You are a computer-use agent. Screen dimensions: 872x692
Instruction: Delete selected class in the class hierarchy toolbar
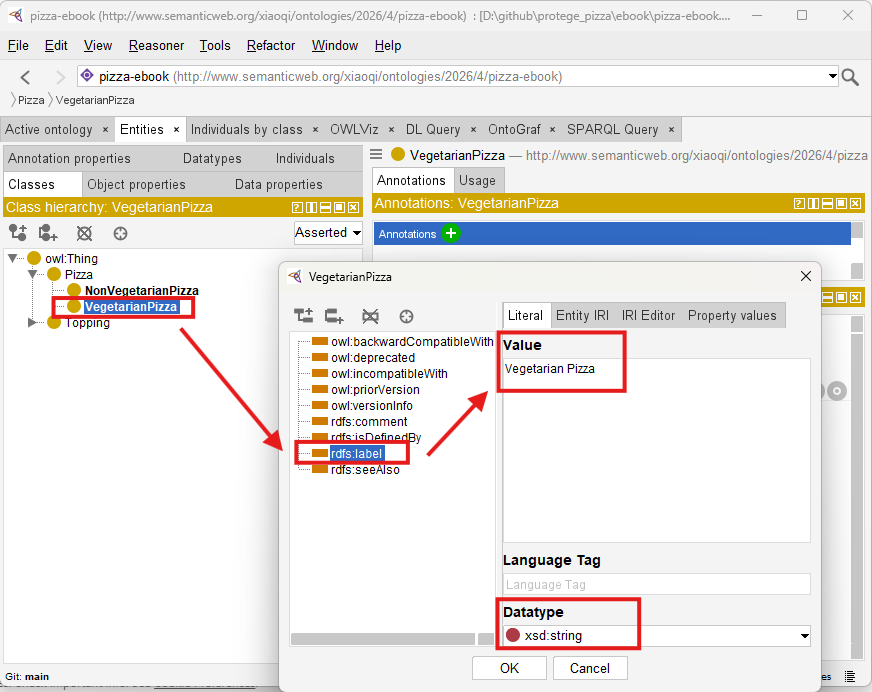coord(85,233)
